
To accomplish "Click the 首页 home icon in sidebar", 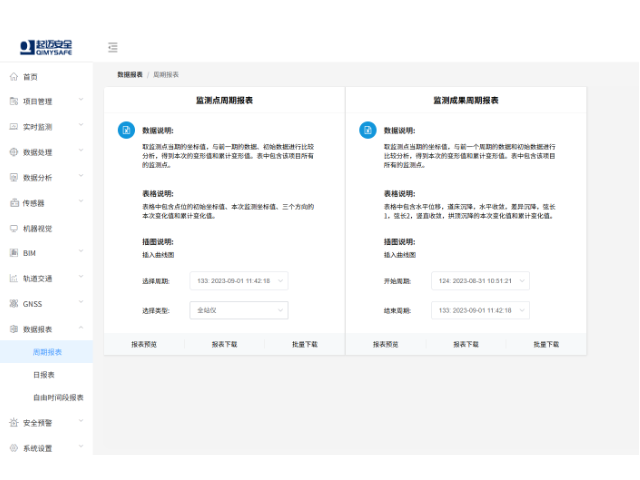I will (14, 77).
